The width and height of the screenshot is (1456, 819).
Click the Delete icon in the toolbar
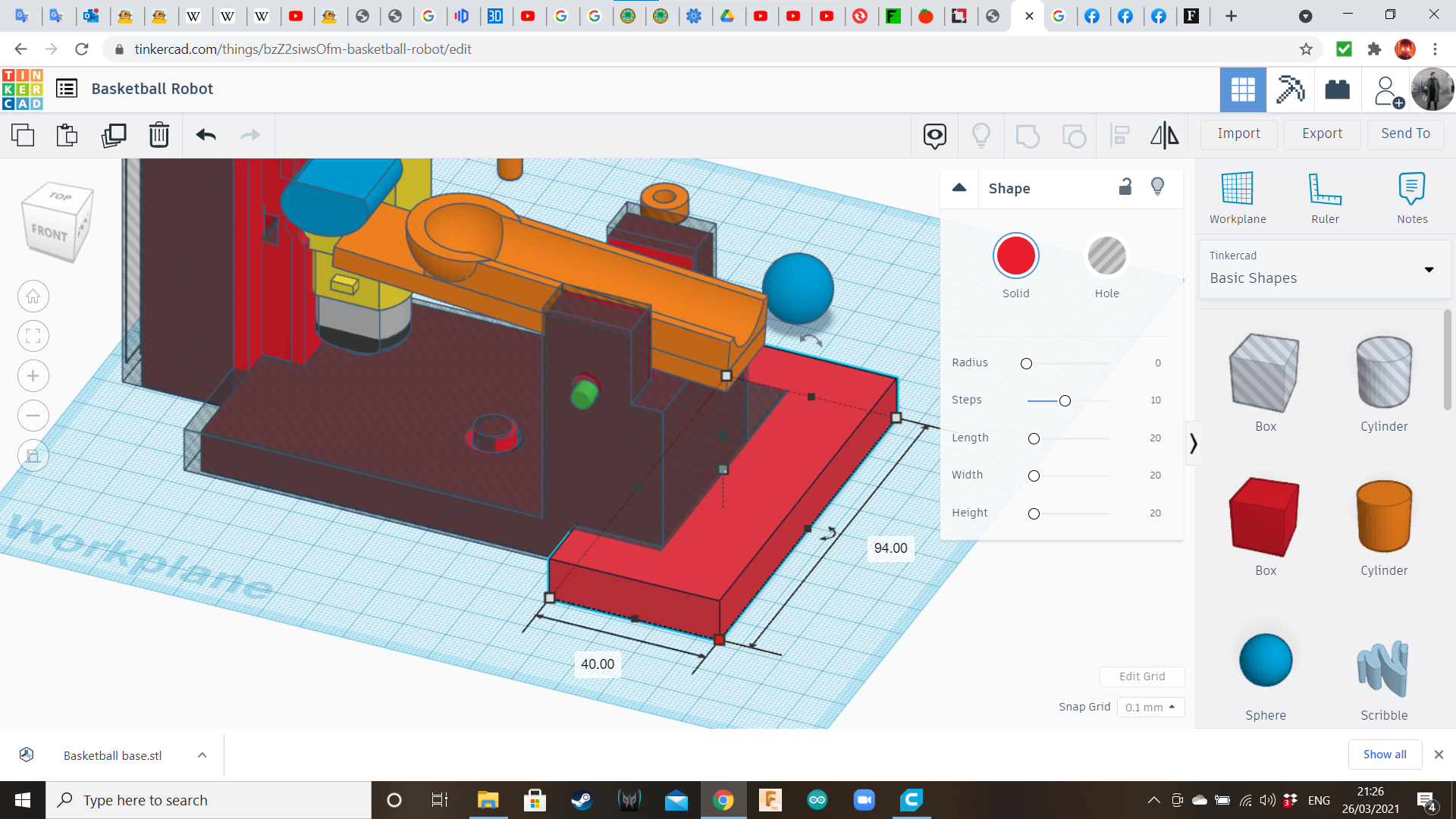(159, 135)
